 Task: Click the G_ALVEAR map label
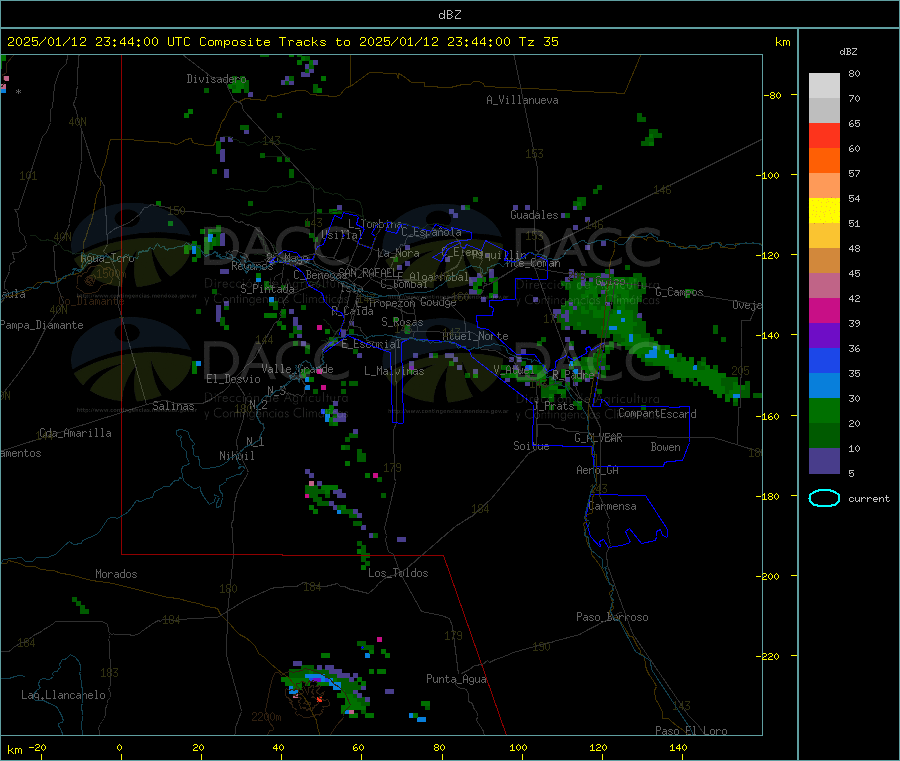pyautogui.click(x=598, y=438)
